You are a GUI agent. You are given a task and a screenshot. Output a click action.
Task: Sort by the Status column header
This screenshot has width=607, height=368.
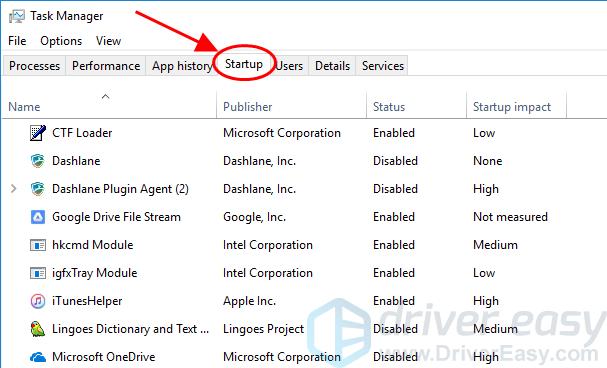389,107
